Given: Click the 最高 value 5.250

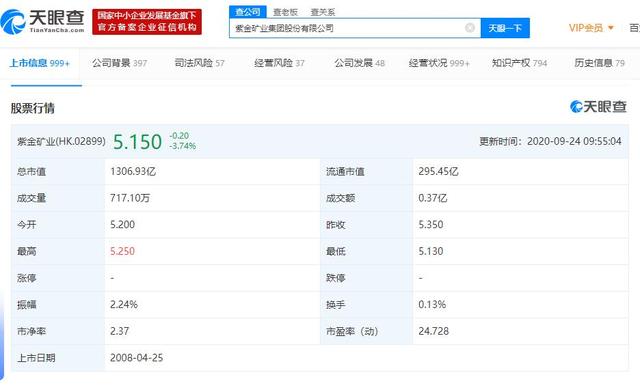Looking at the screenshot, I should 122,251.
